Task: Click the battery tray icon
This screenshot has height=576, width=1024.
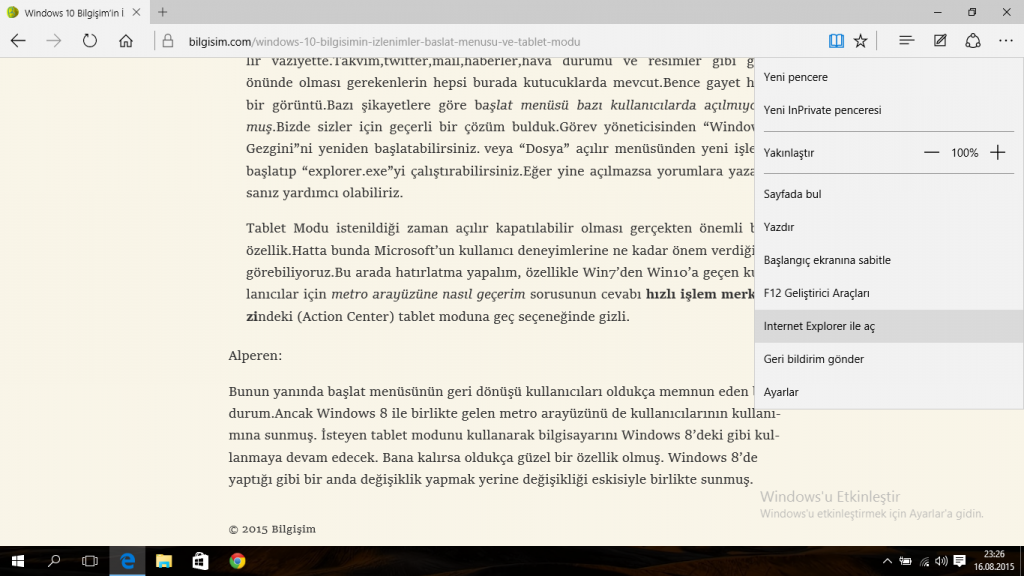Action: [905, 561]
